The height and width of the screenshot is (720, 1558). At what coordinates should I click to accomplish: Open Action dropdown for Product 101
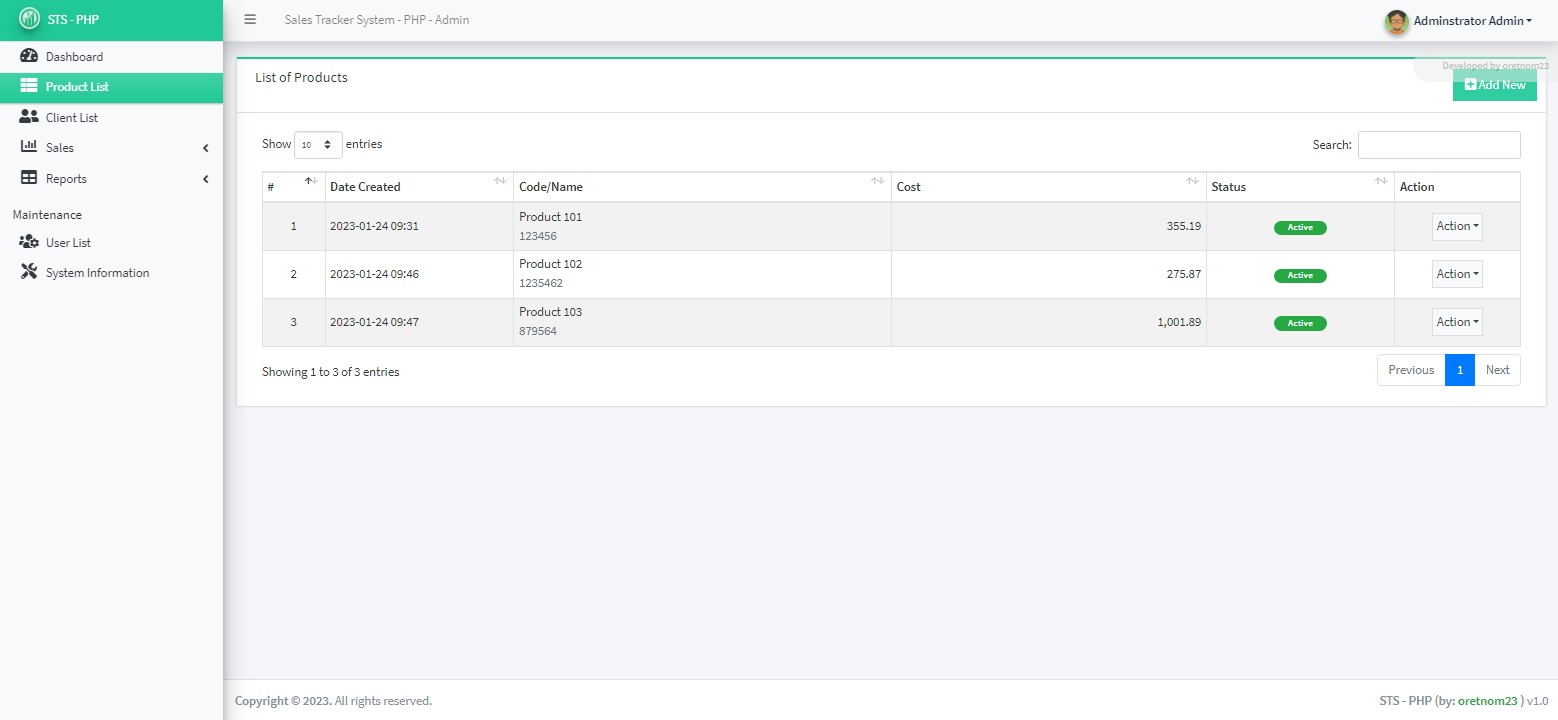tap(1457, 226)
